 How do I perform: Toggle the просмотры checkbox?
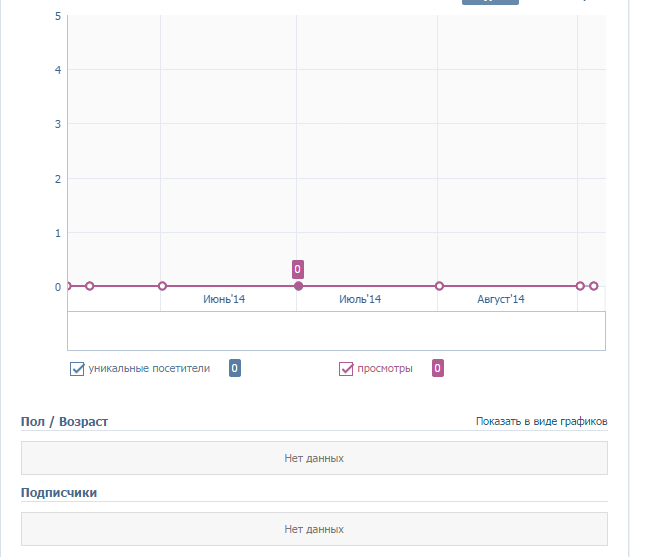(x=347, y=369)
